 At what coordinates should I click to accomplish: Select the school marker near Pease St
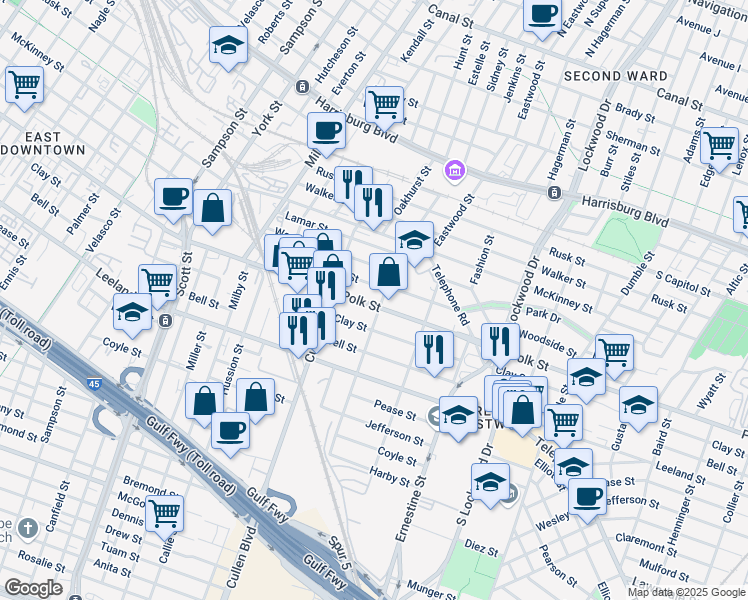pyautogui.click(x=458, y=418)
